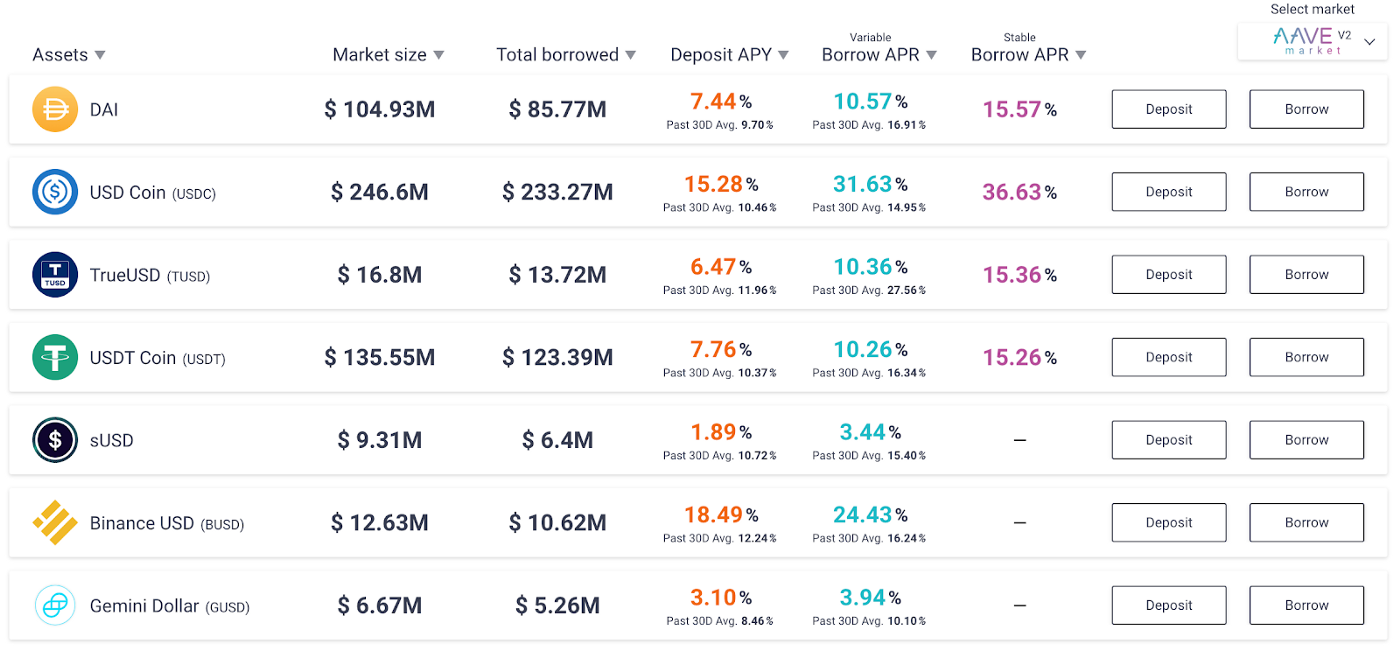This screenshot has height=650, width=1400.
Task: Click TrueUSD market size $ 16.8M
Action: 380,275
